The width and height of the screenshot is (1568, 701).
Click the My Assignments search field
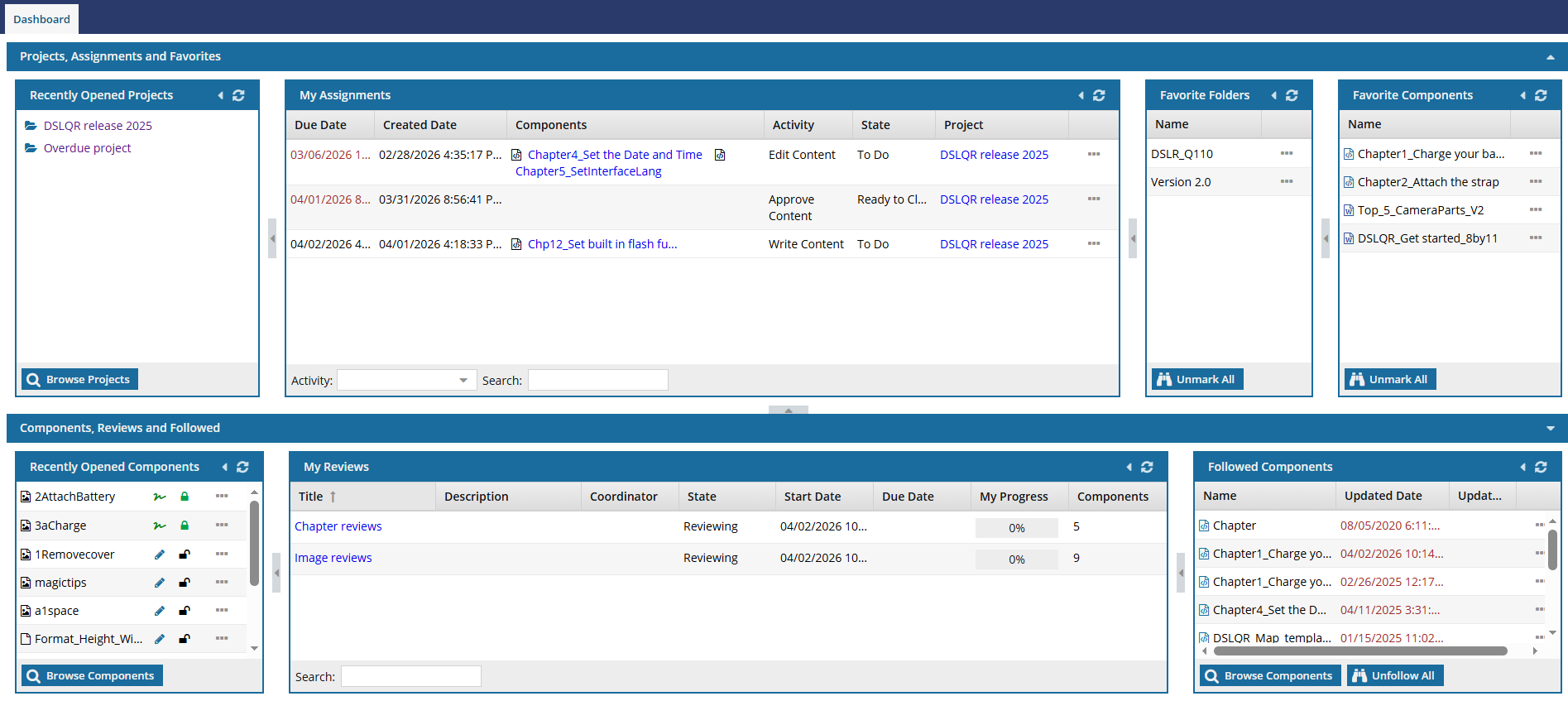[597, 380]
